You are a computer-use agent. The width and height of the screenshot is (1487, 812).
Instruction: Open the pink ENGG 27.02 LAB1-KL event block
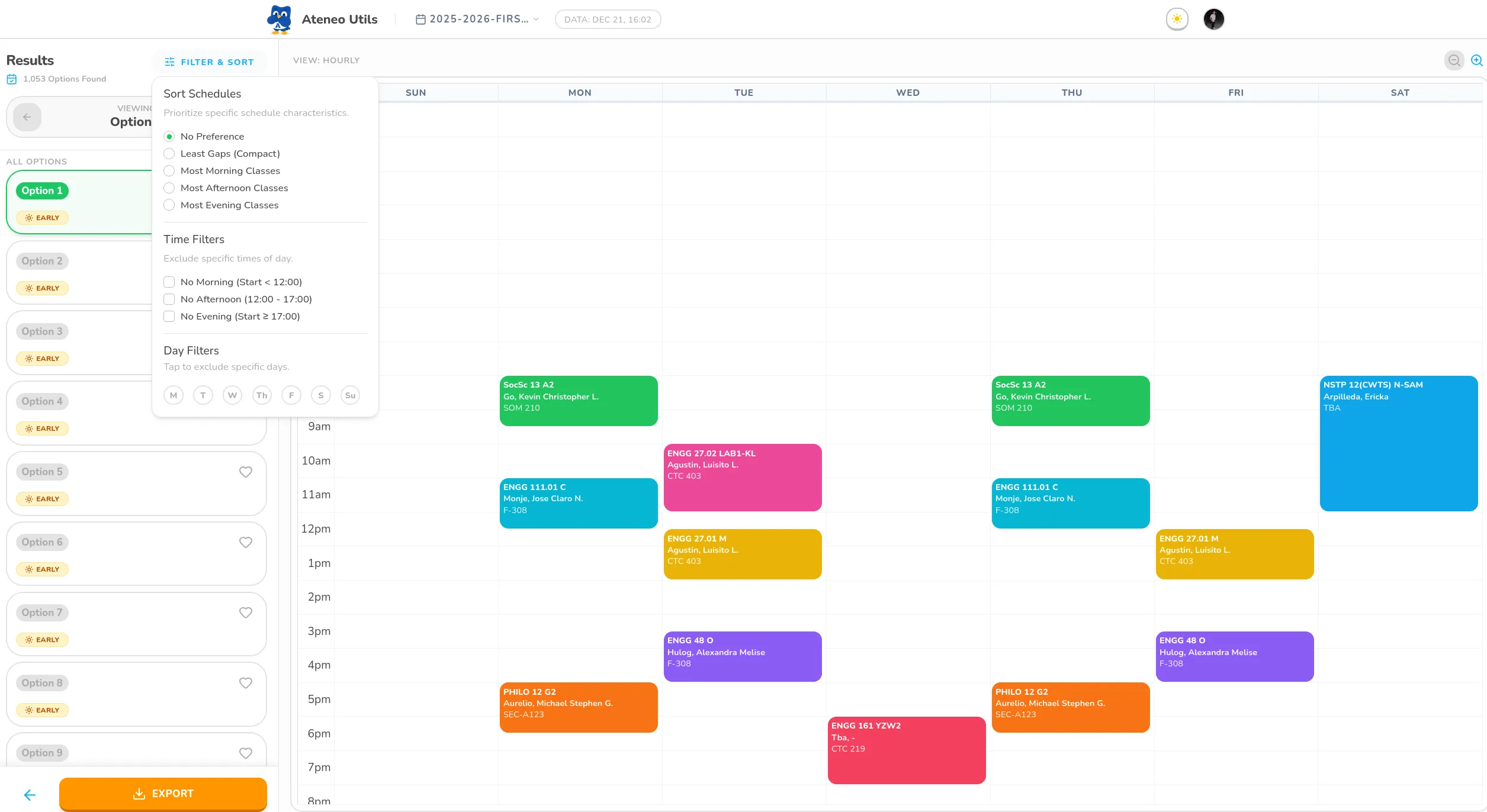point(743,477)
